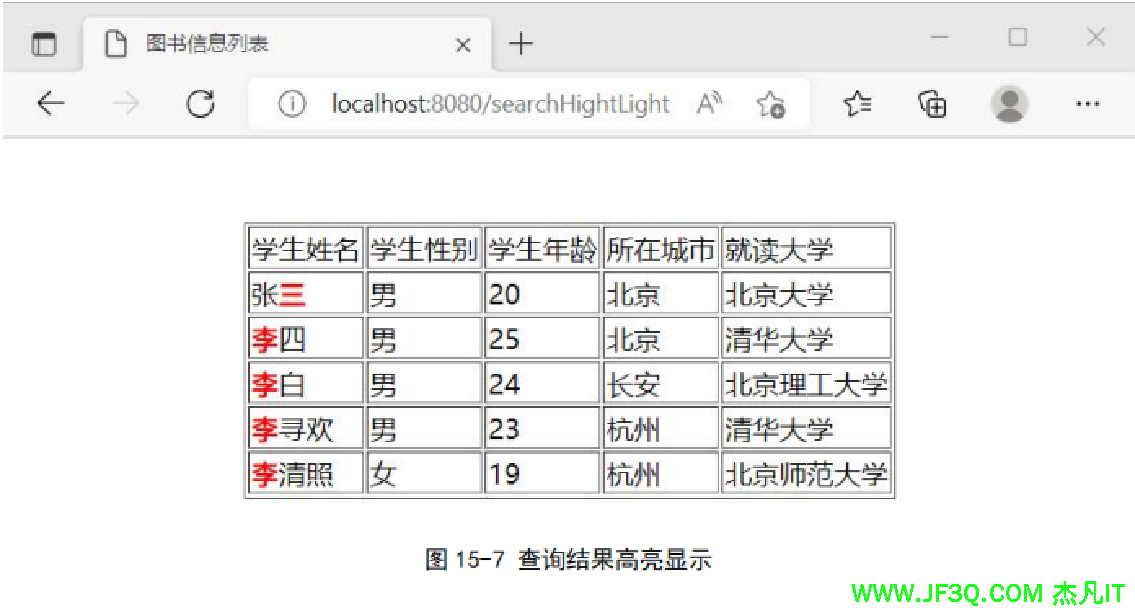This screenshot has width=1135, height=612.
Task: Close the 图书信息列表 tab
Action: 463,45
